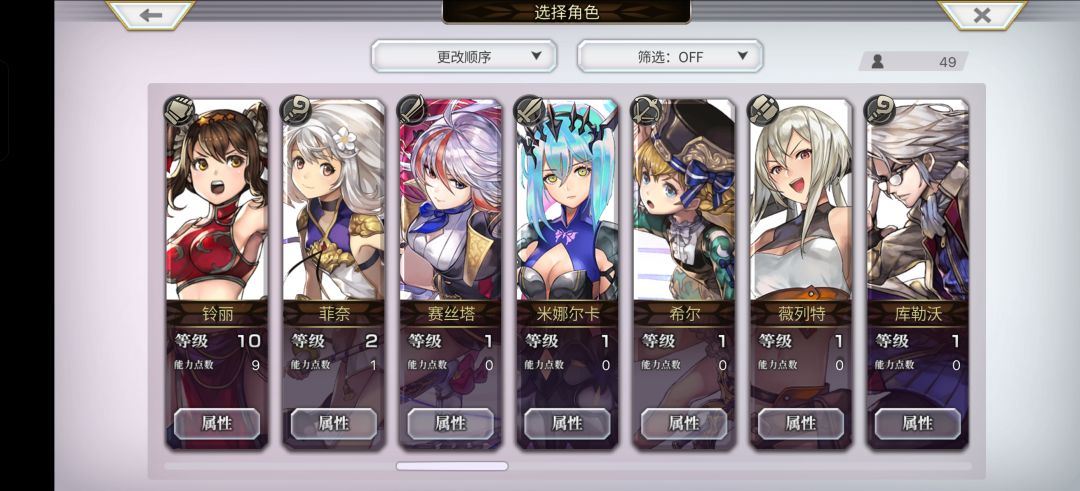The width and height of the screenshot is (1080, 491).
Task: Click the fist class icon on 铃丽's card
Action: [178, 110]
